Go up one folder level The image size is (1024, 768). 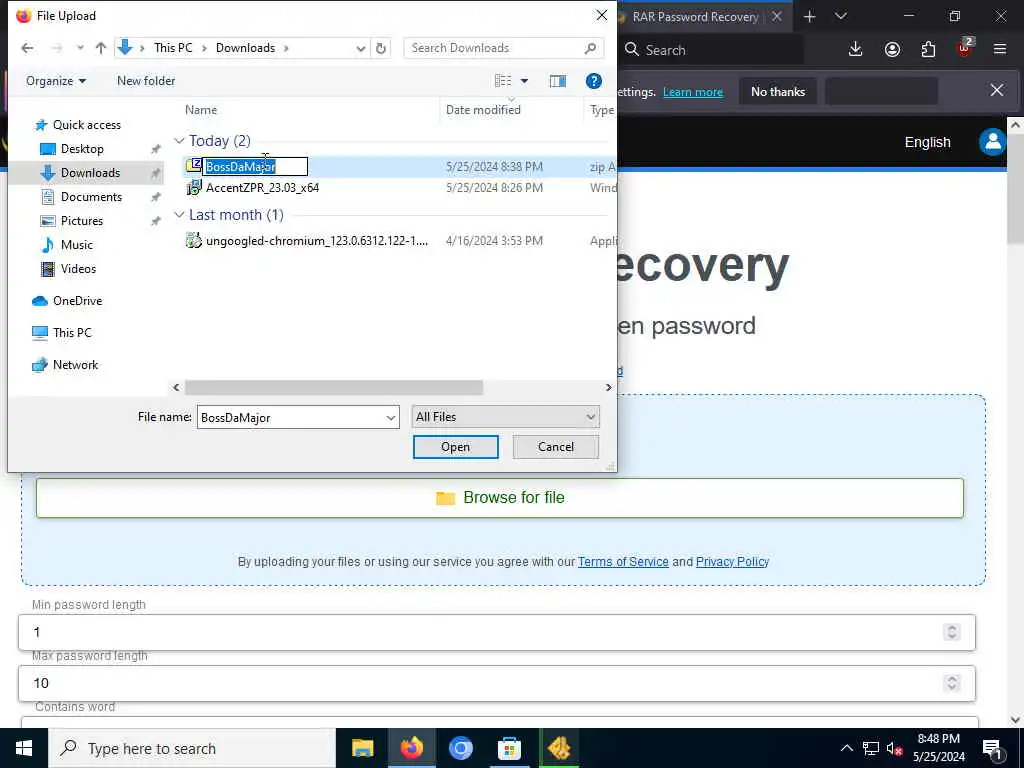pos(101,48)
